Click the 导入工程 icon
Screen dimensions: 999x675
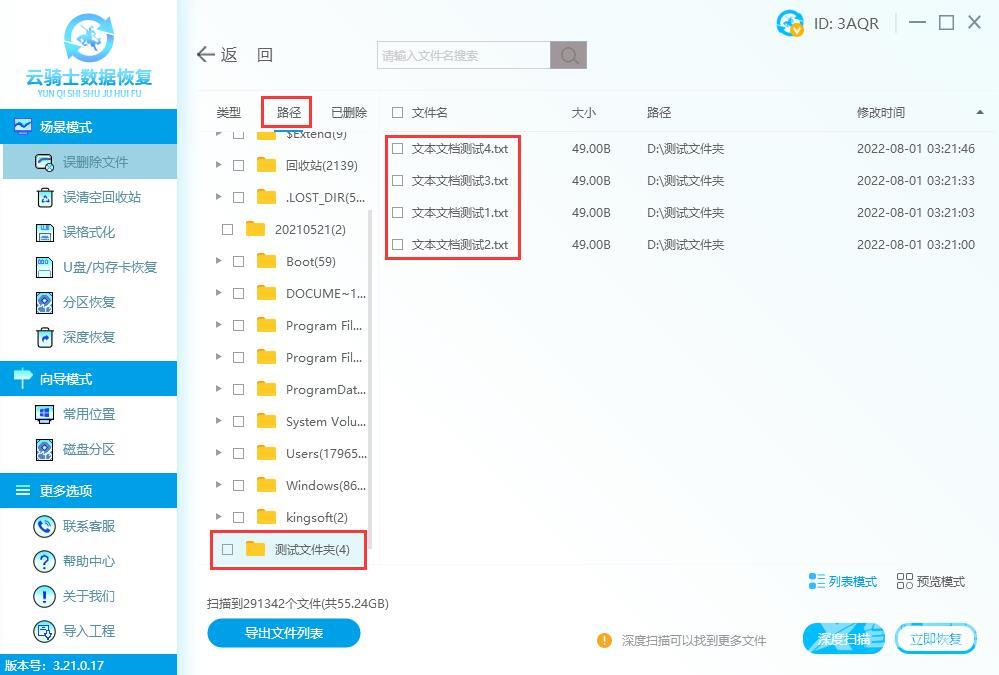pyautogui.click(x=44, y=632)
